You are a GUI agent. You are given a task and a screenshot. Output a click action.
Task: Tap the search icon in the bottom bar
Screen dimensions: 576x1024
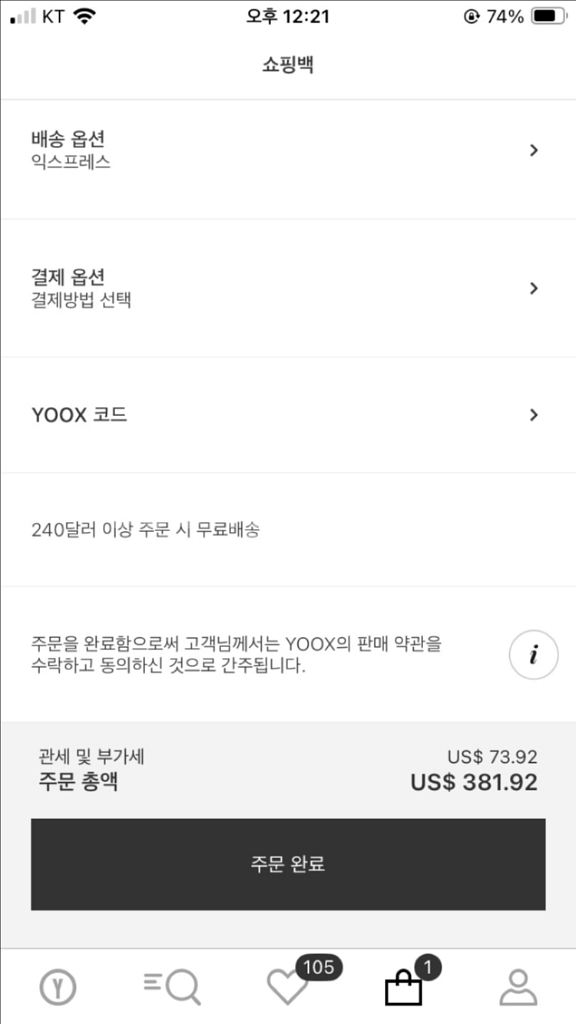(172, 985)
